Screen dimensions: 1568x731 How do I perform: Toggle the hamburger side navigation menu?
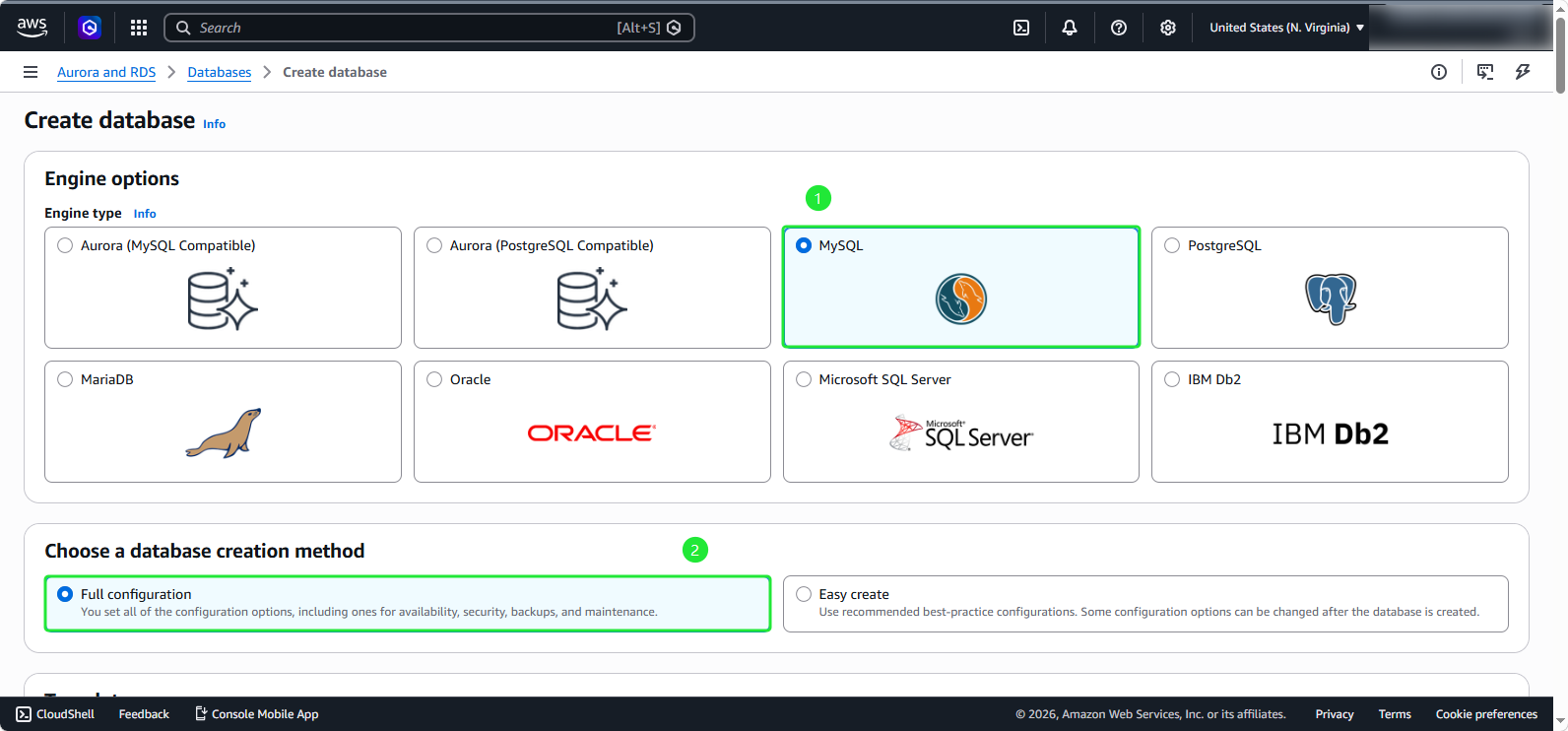tap(31, 72)
